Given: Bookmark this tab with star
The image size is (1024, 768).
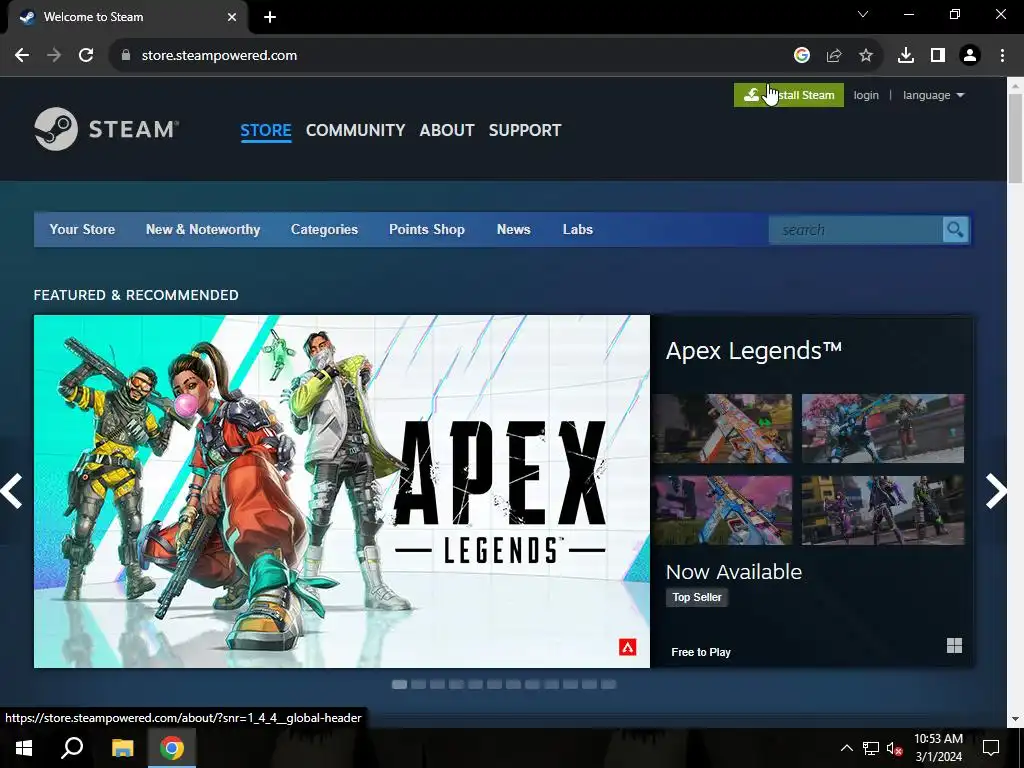Looking at the screenshot, I should 866,56.
